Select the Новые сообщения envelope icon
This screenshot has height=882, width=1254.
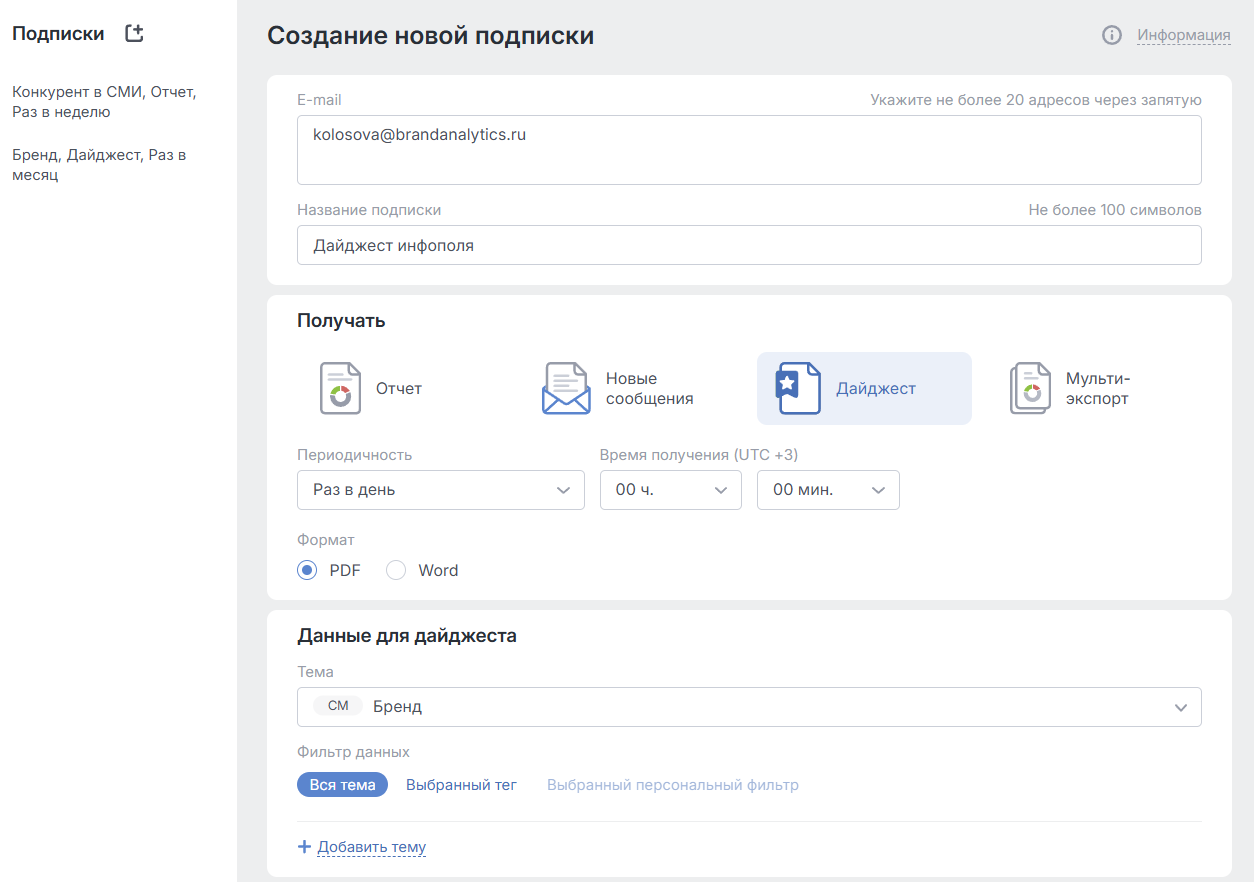(x=566, y=388)
